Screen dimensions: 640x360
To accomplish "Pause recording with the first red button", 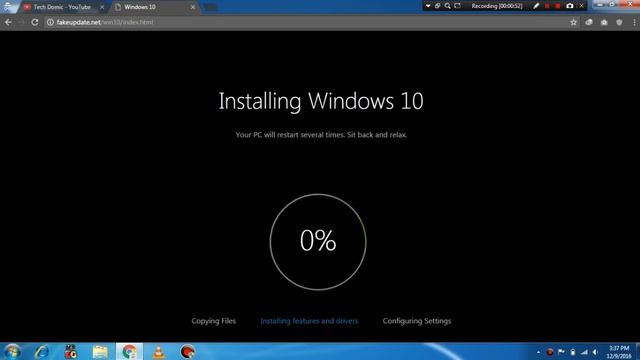I will [x=547, y=6].
